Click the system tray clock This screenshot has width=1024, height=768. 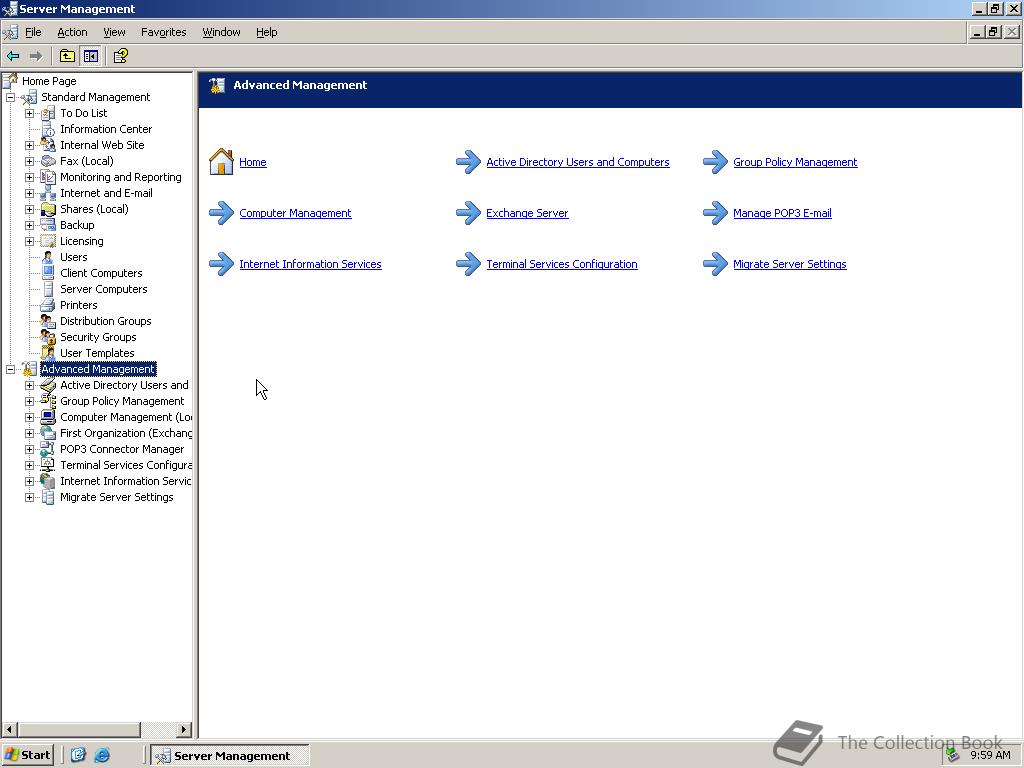(x=990, y=755)
